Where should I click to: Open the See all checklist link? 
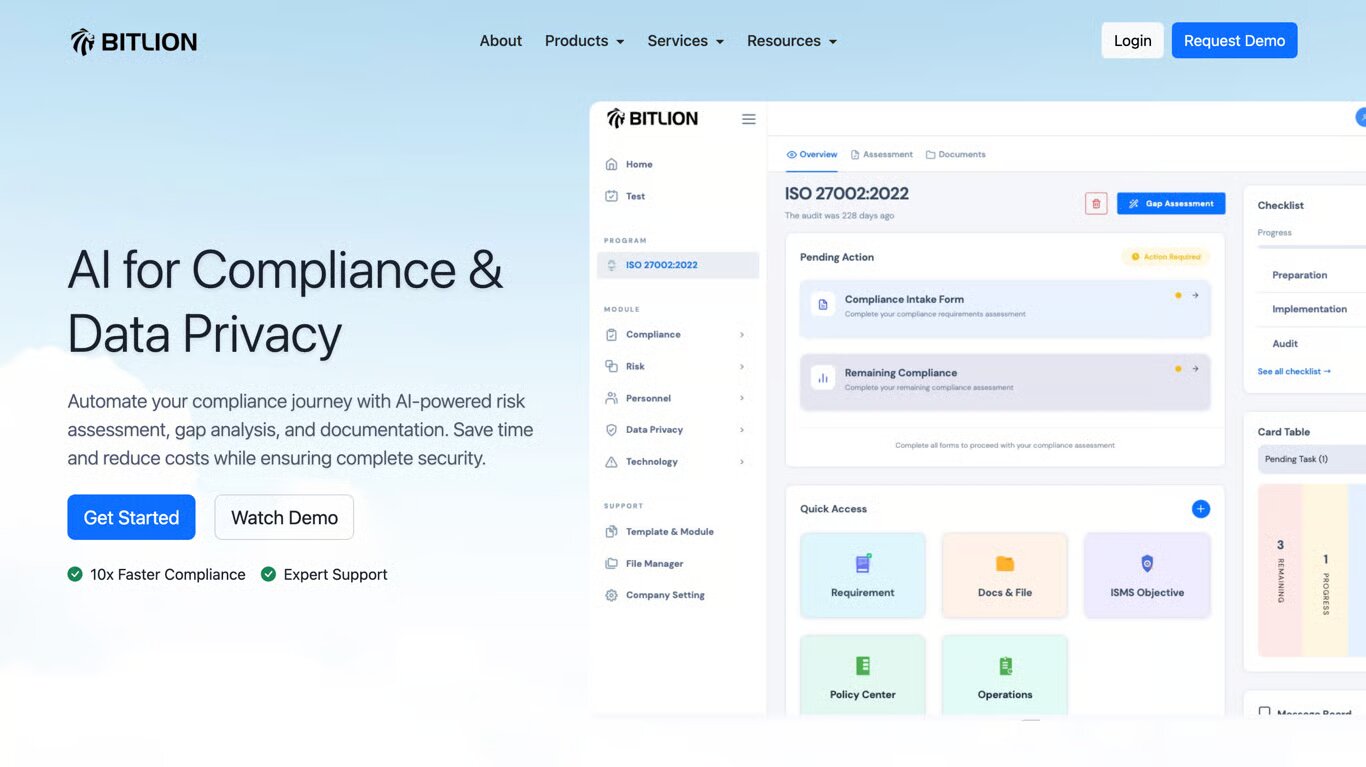pos(1293,371)
